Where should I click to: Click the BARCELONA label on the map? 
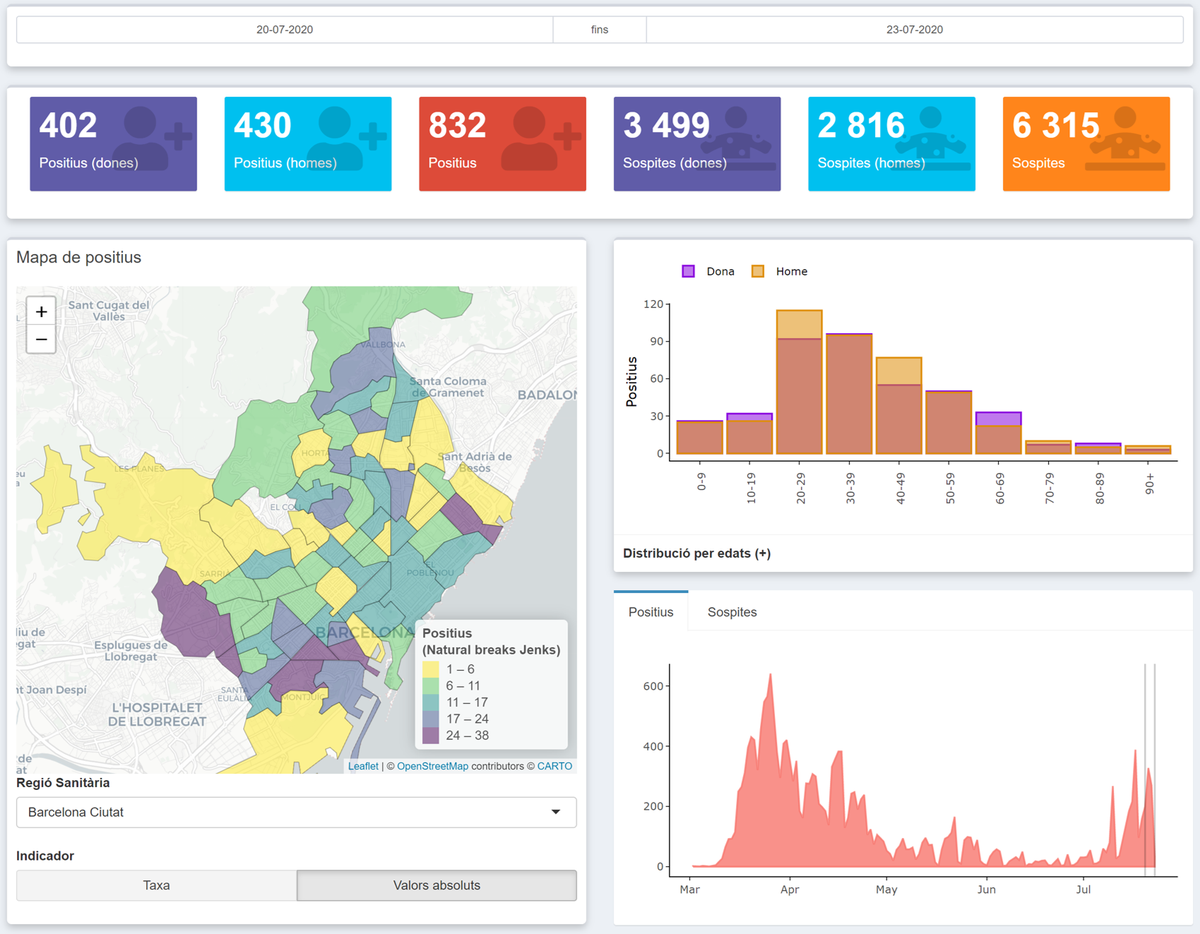pos(365,633)
